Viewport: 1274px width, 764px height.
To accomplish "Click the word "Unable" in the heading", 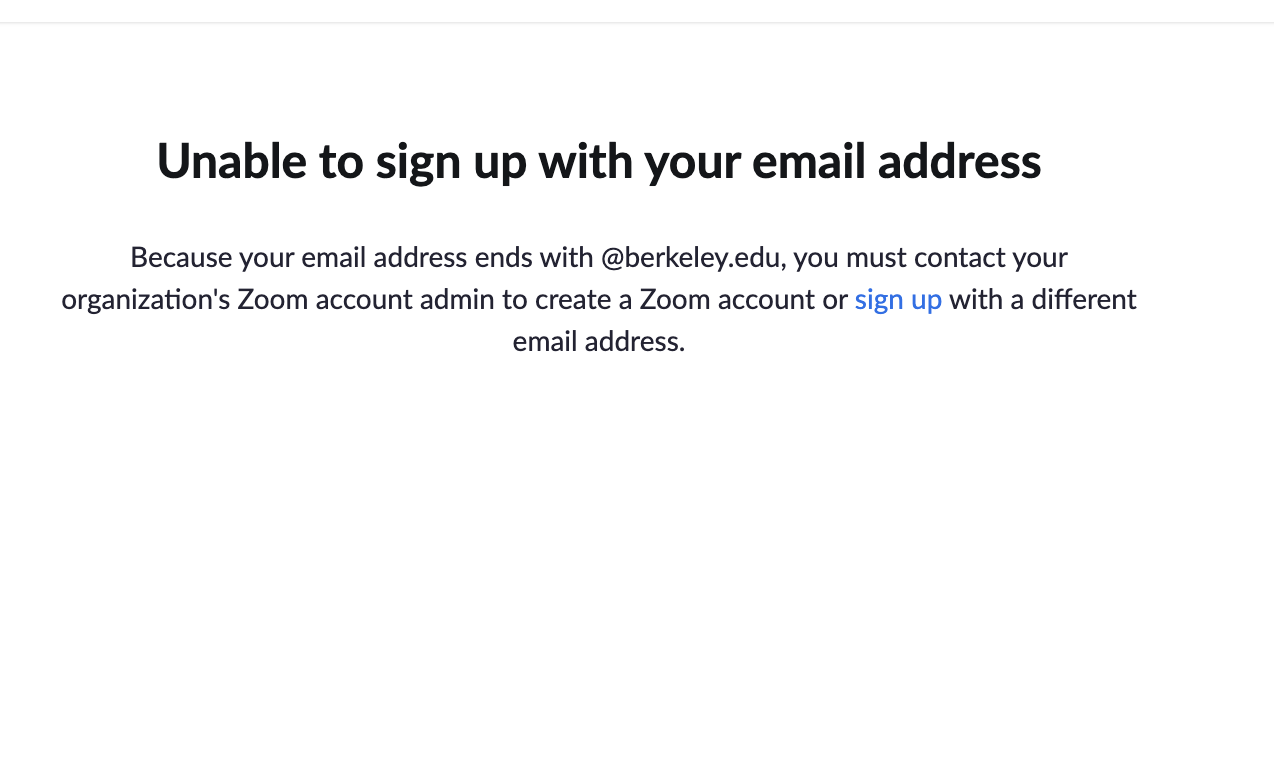I will pyautogui.click(x=231, y=161).
